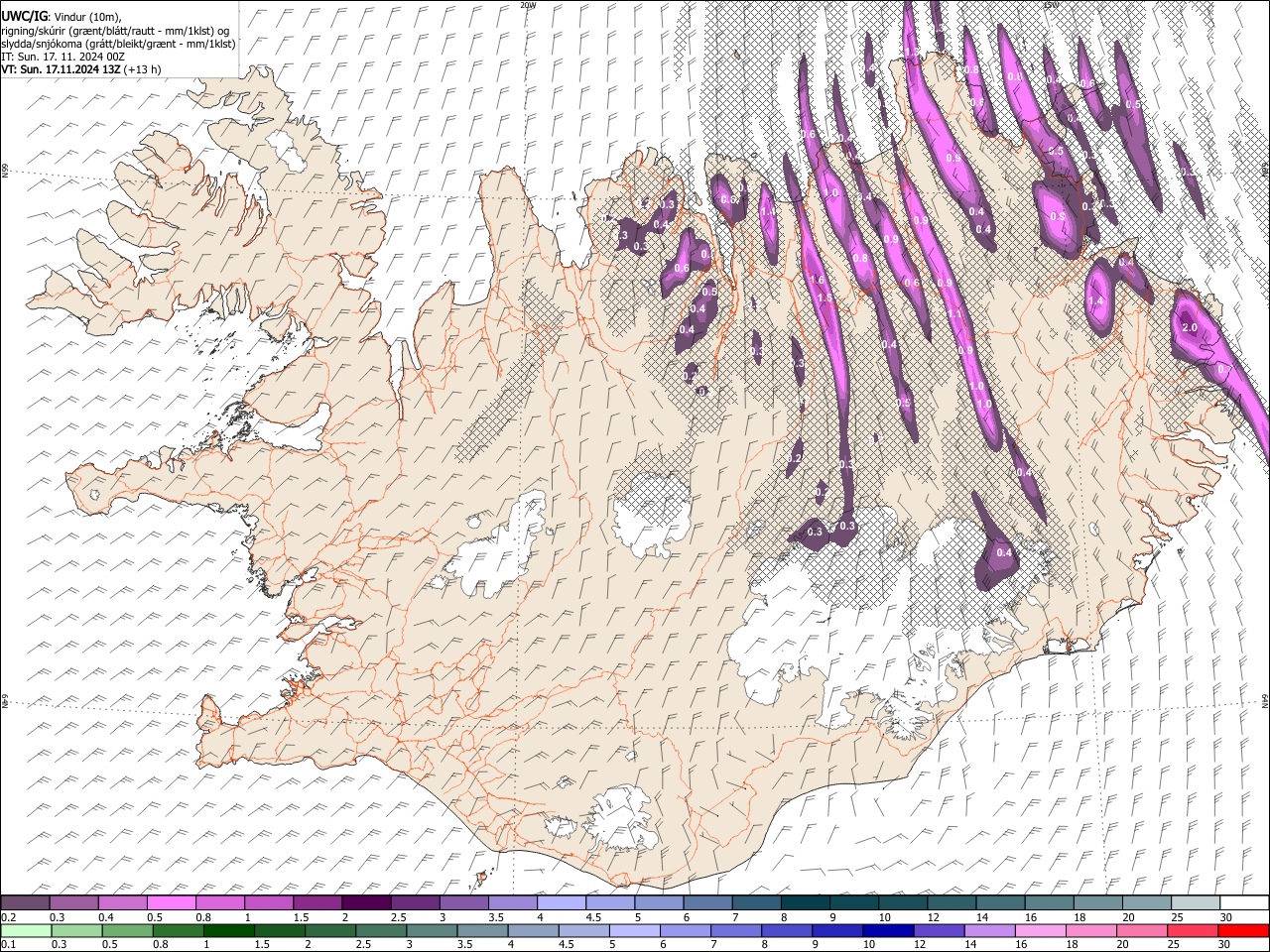Click the upper row swatch between 4.5 and 5
Screen dimensions: 1270x952
pyautogui.click(x=608, y=902)
